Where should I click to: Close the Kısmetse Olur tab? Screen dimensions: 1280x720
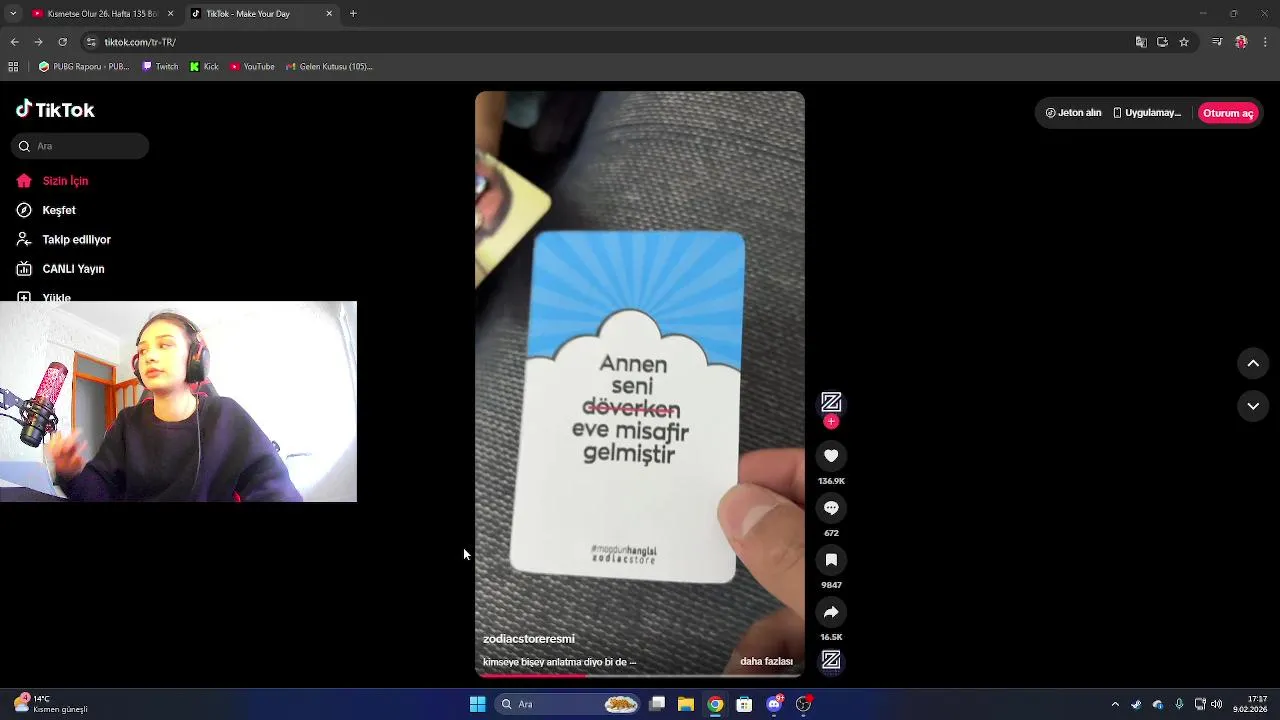coord(170,14)
